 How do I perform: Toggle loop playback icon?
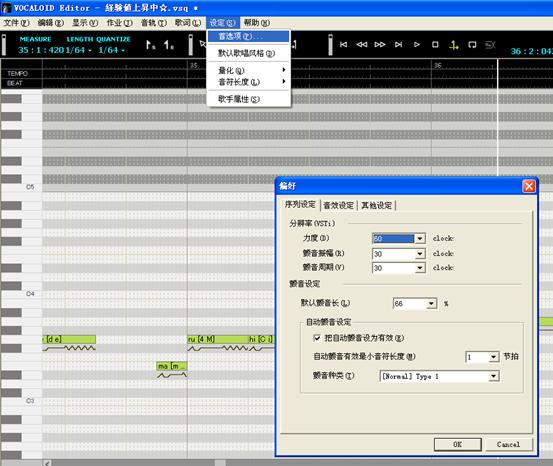(x=472, y=44)
